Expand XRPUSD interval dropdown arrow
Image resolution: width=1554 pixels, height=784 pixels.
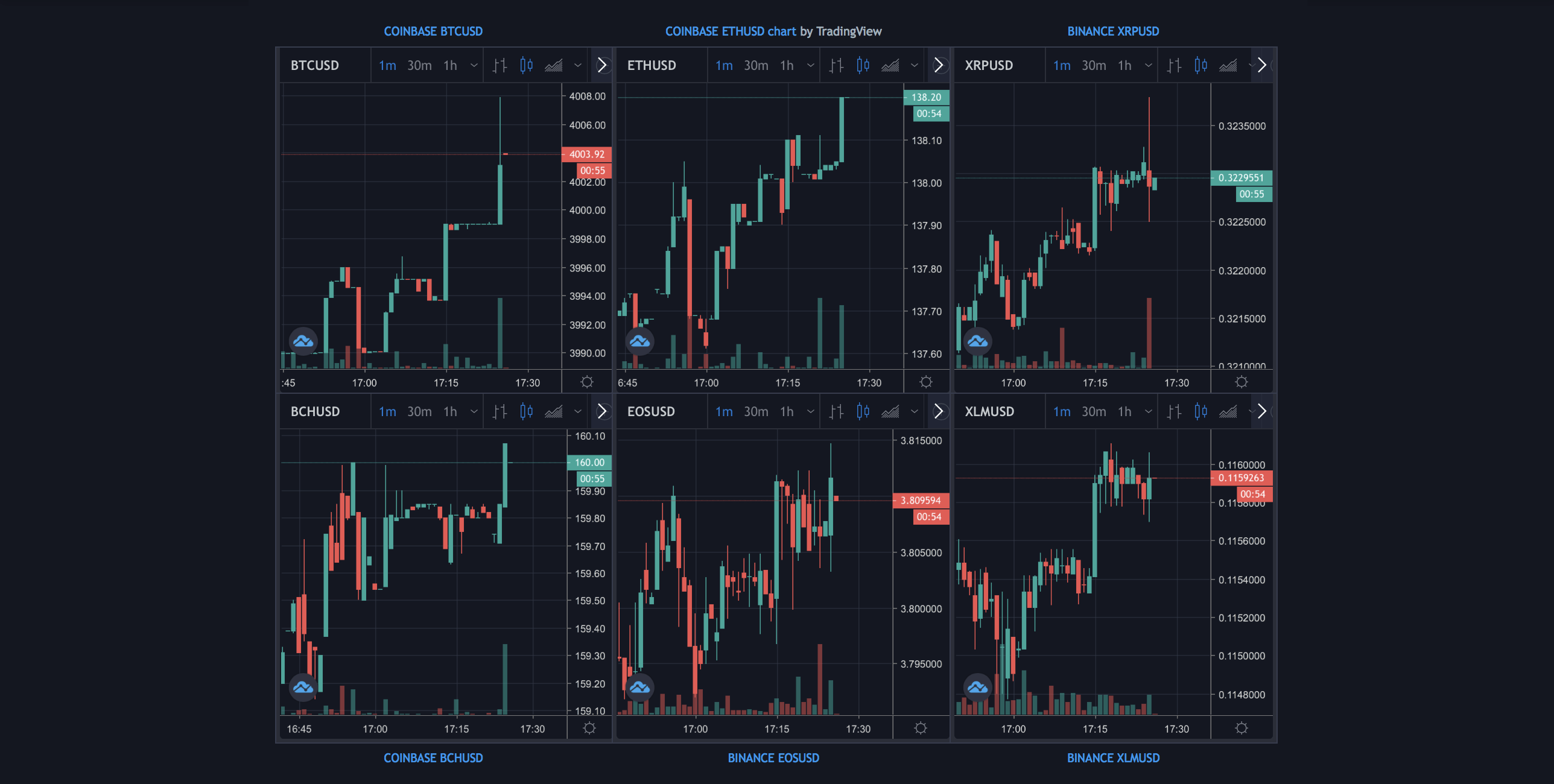pos(1149,65)
